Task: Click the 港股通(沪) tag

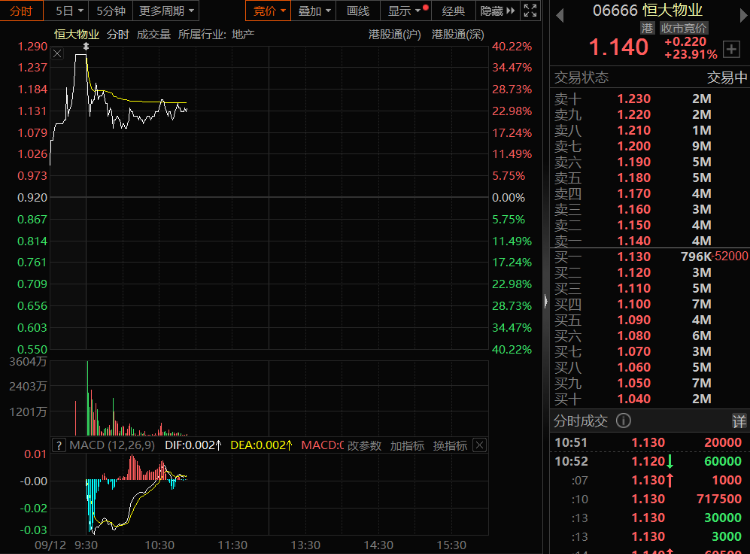Action: [395, 34]
